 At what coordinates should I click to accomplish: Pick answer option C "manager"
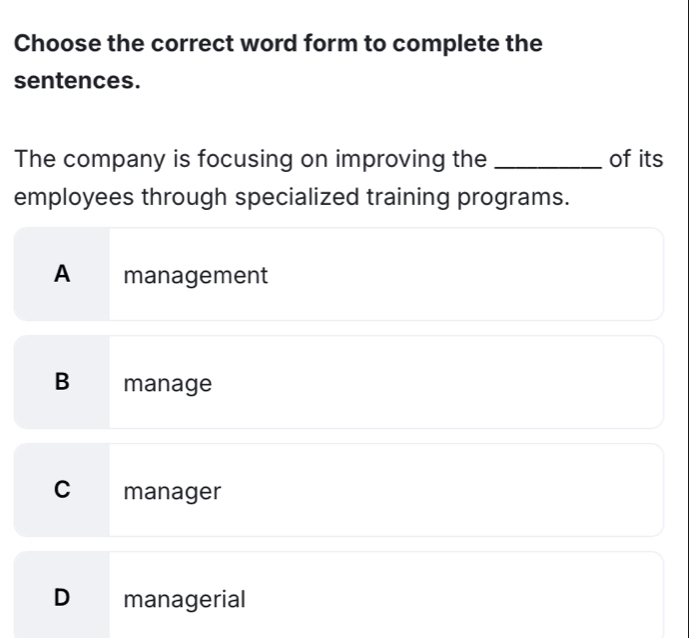click(x=338, y=491)
